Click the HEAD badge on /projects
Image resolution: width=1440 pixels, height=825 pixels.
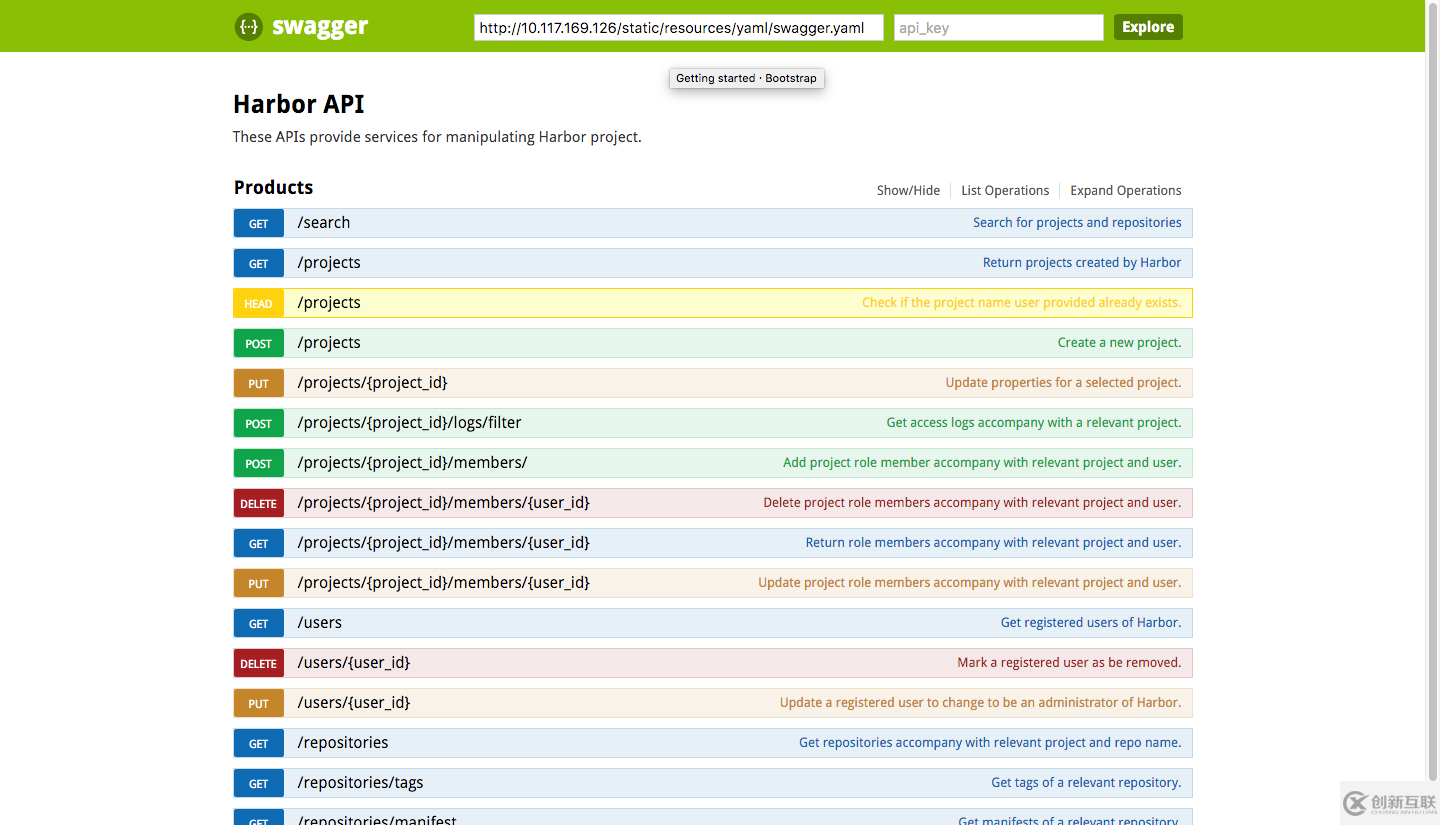[258, 303]
